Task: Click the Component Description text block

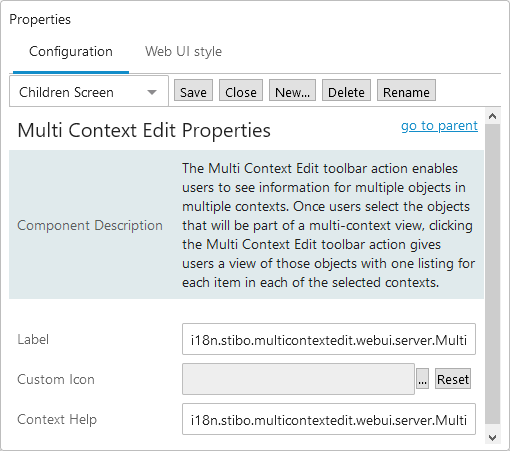Action: tap(328, 225)
